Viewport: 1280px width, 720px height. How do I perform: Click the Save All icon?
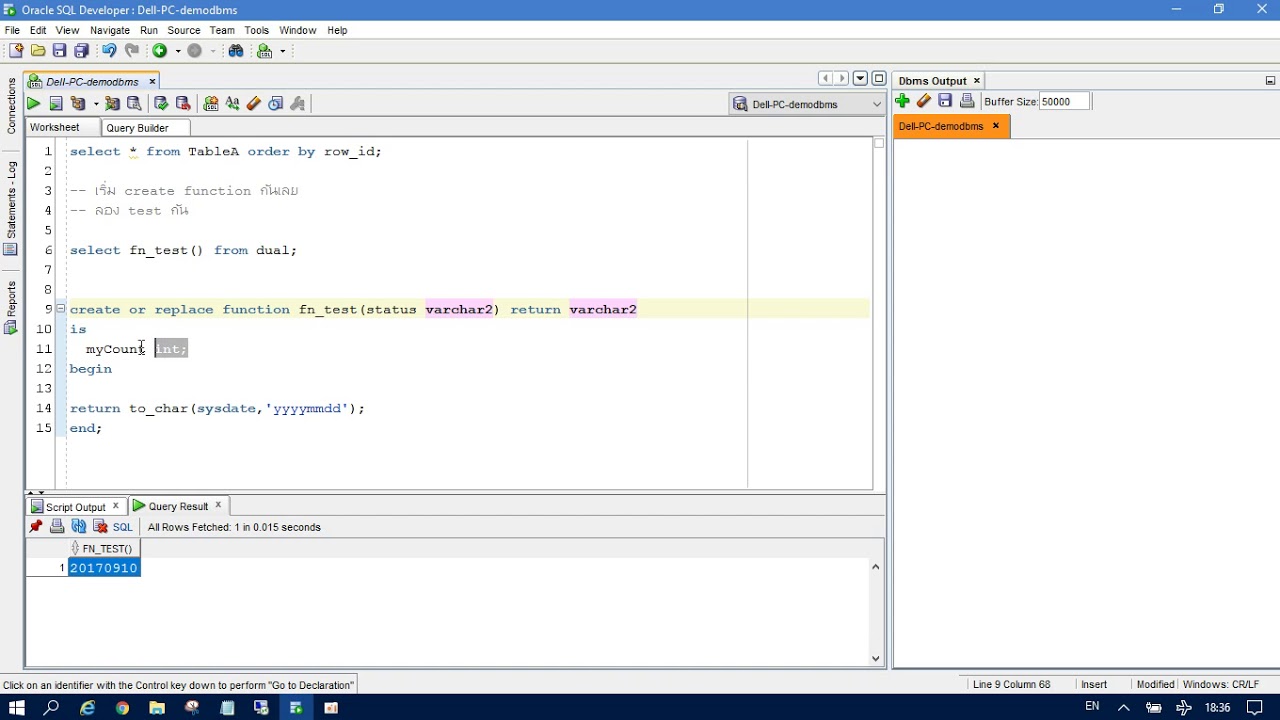click(81, 51)
